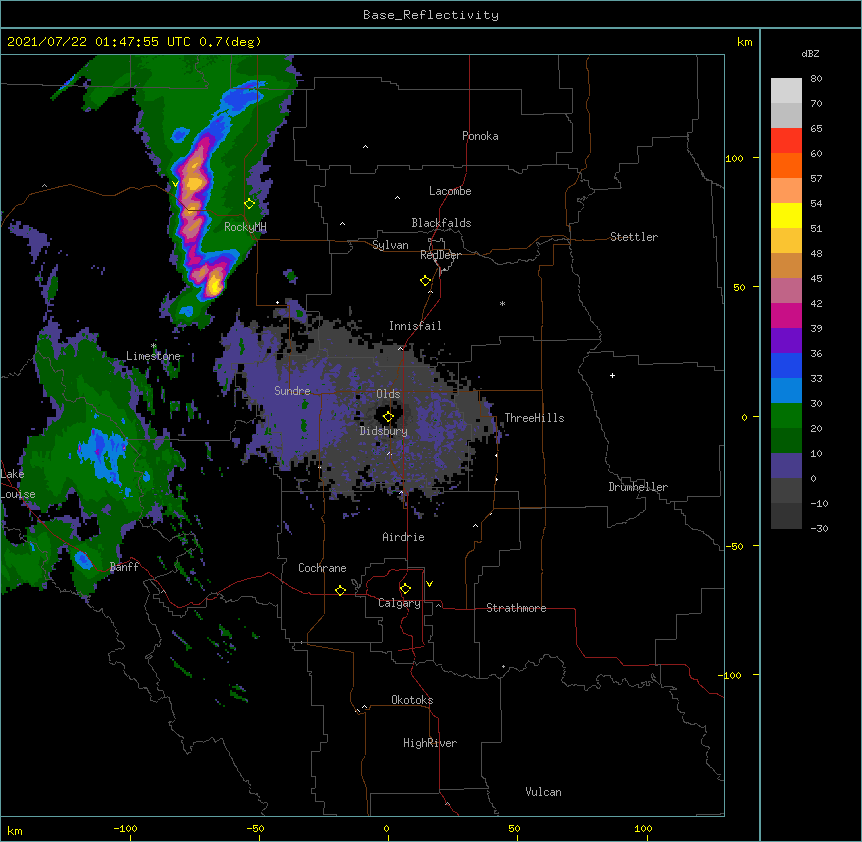
Task: Click the Ponoka city label
Action: (x=480, y=136)
